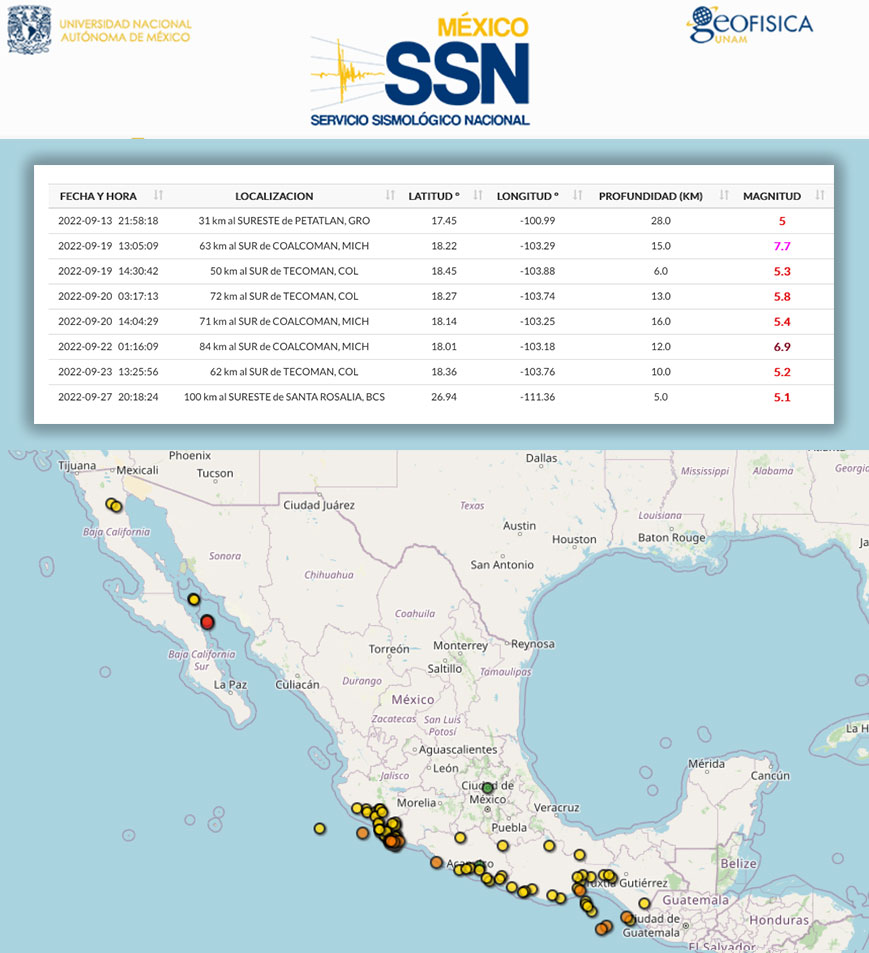Click the isolated yellow offshore marker west of Jalisco
This screenshot has height=953, width=869.
pyautogui.click(x=320, y=828)
